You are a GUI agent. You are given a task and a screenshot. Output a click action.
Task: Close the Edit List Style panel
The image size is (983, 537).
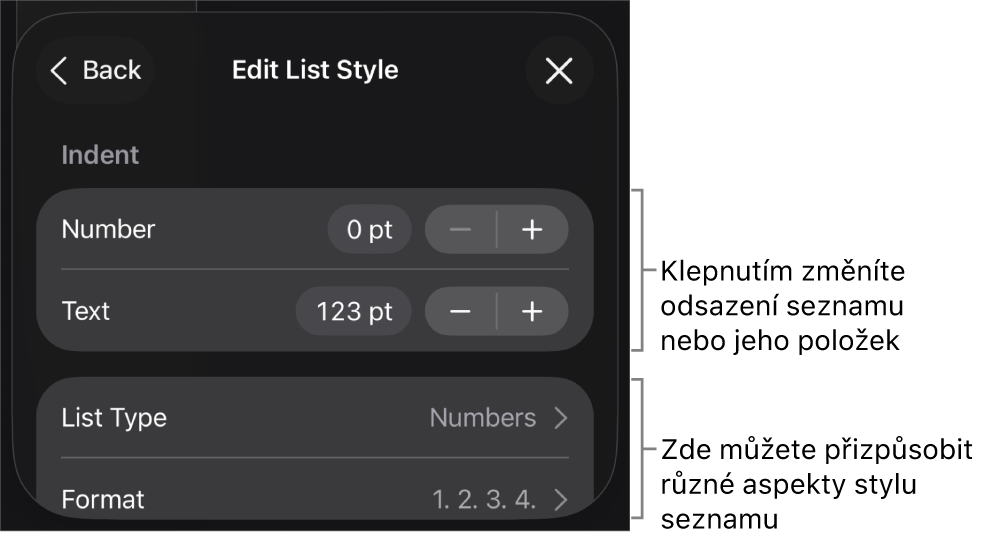click(x=559, y=70)
